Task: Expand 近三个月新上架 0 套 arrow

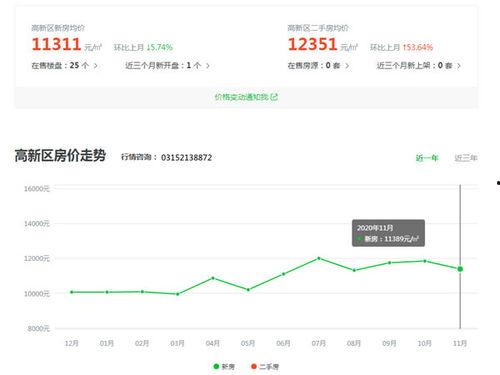Action: [459, 66]
